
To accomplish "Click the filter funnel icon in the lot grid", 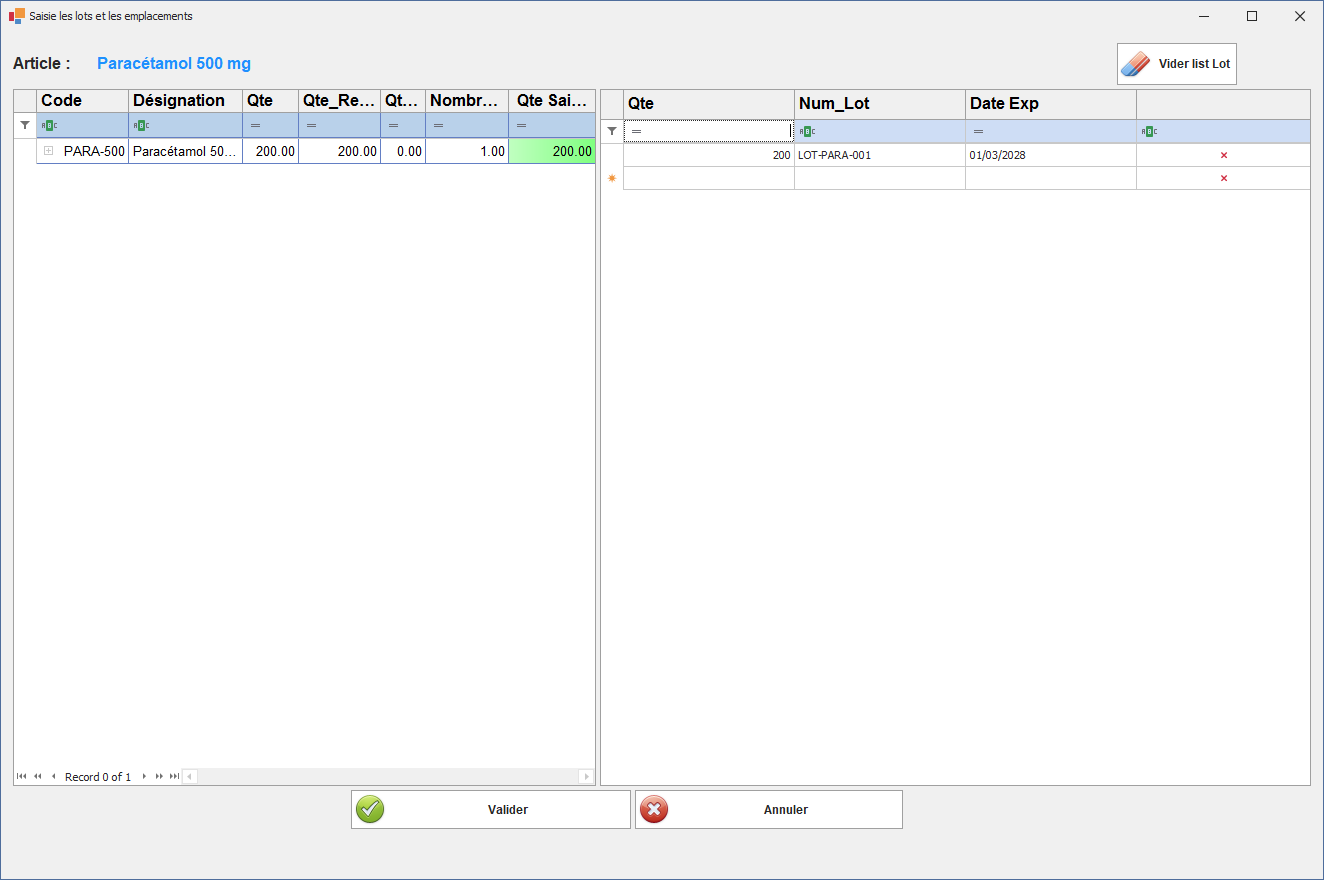I will click(612, 131).
